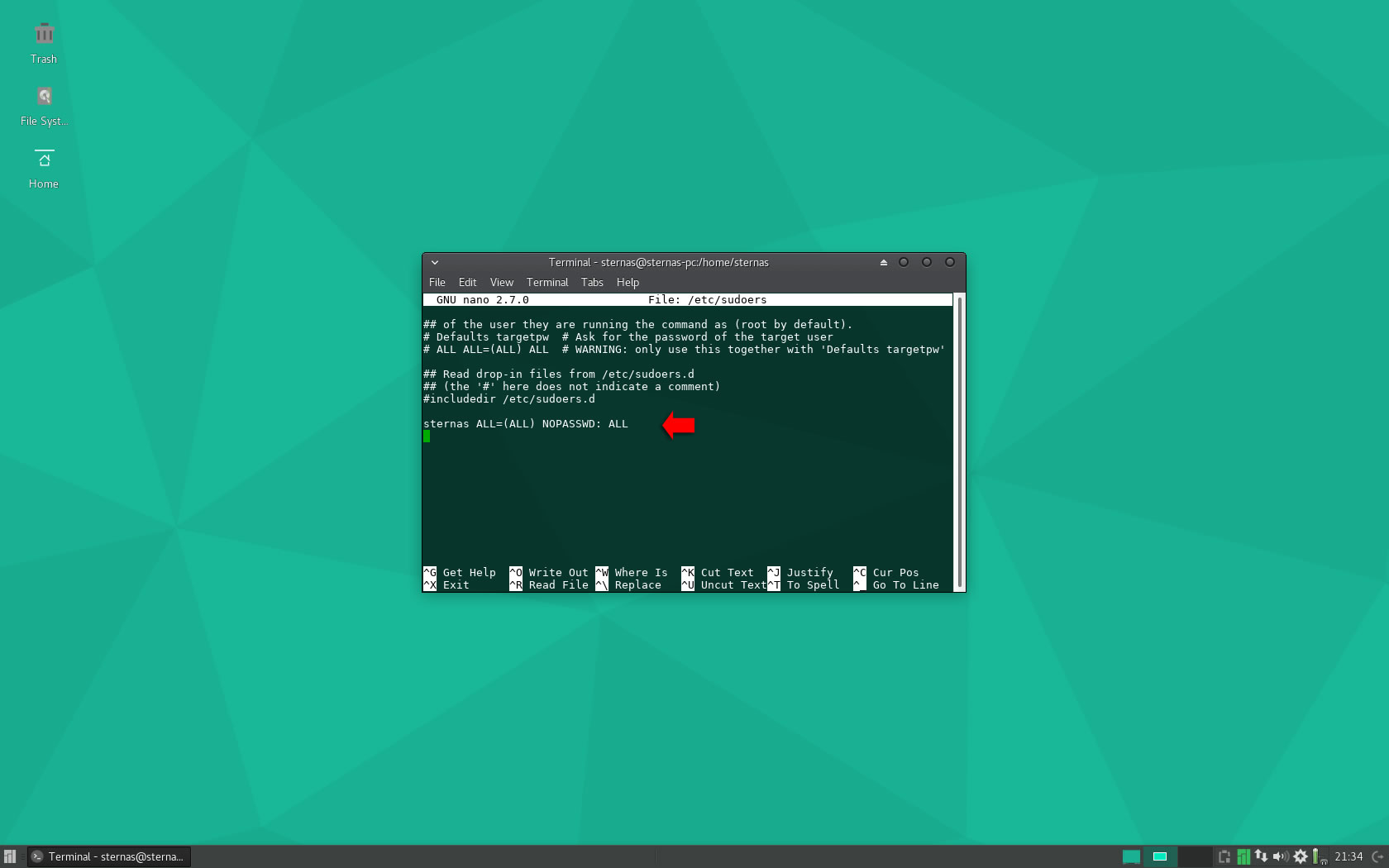Open the applications menu in the panel
This screenshot has width=1389, height=868.
[10, 856]
